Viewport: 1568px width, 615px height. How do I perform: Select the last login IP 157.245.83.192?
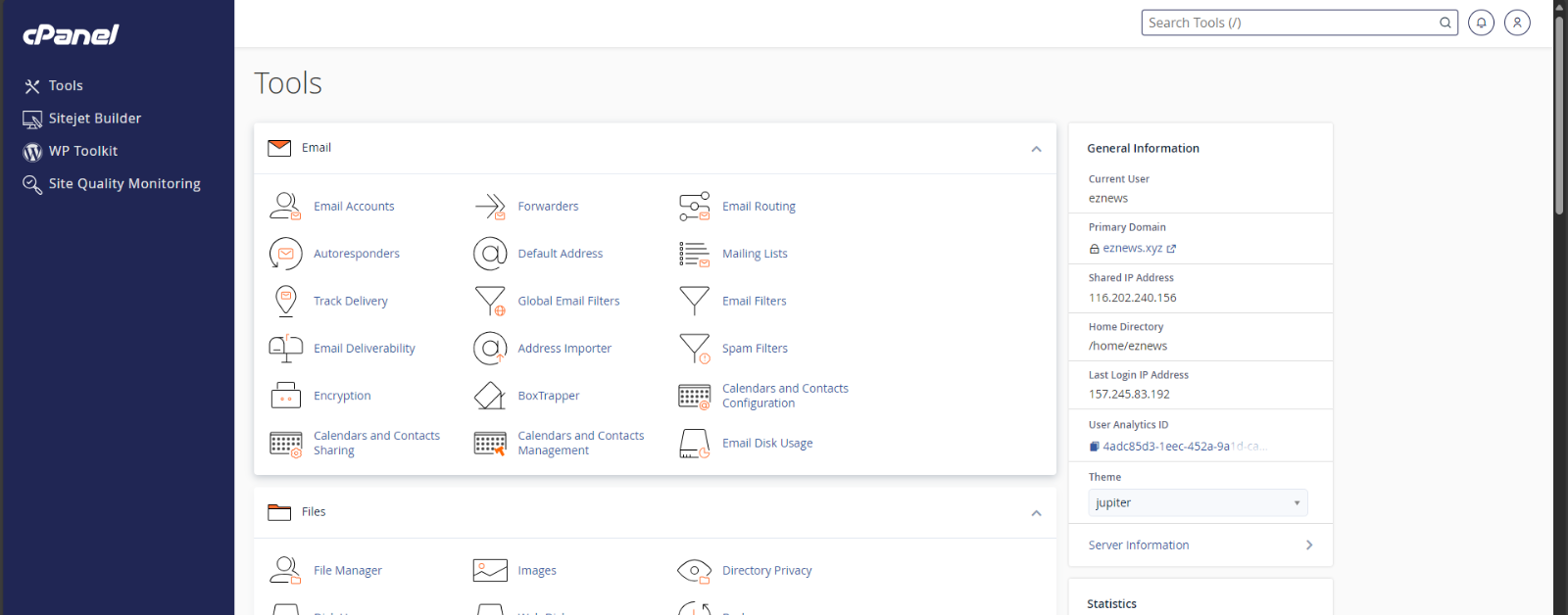coord(1129,395)
